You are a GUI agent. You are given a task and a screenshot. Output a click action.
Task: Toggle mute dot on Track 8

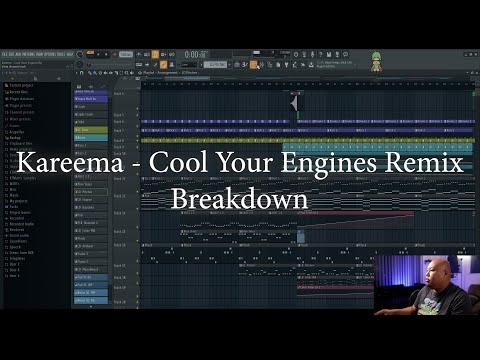[x=137, y=141]
